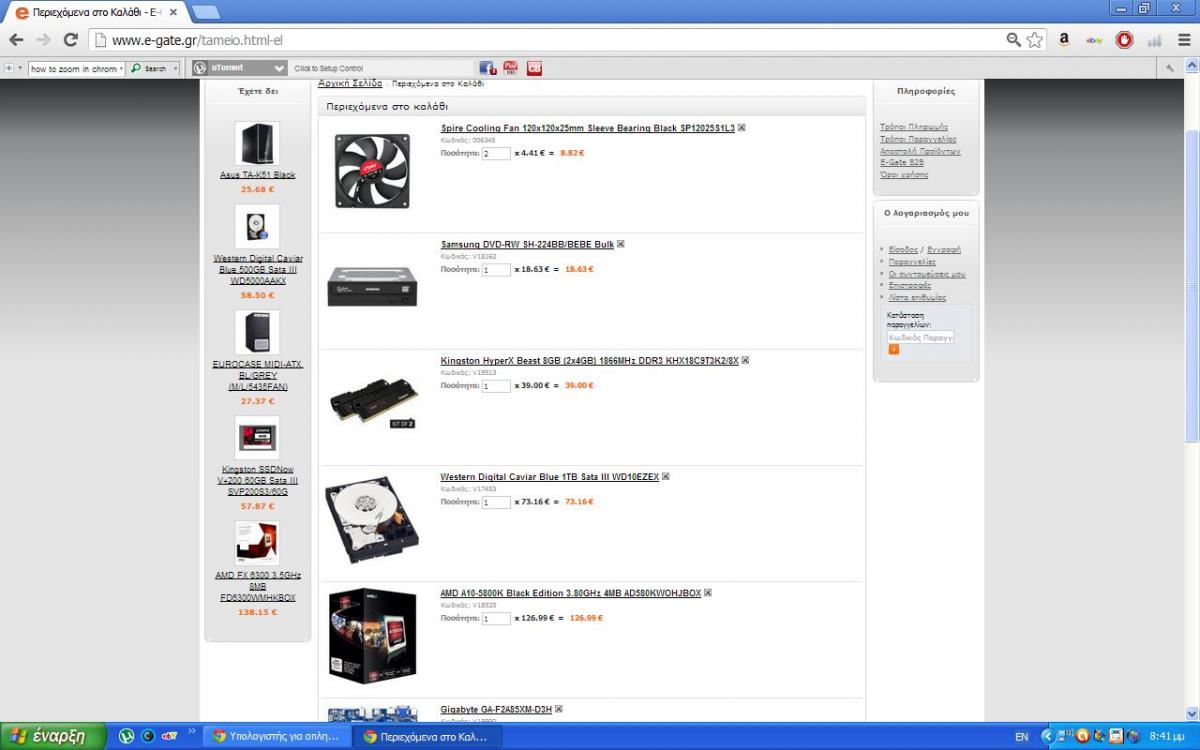The image size is (1200, 750).
Task: Click the zoom magnifier icon in address bar
Action: click(1014, 40)
